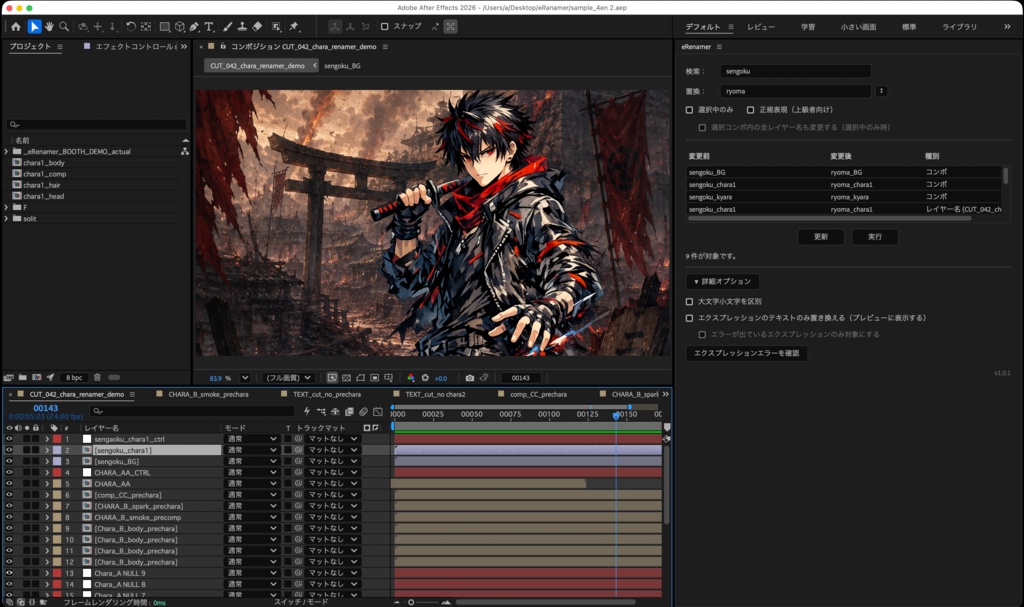1024x607 pixels.
Task: Collapse the 詳細オプション section
Action: point(722,282)
